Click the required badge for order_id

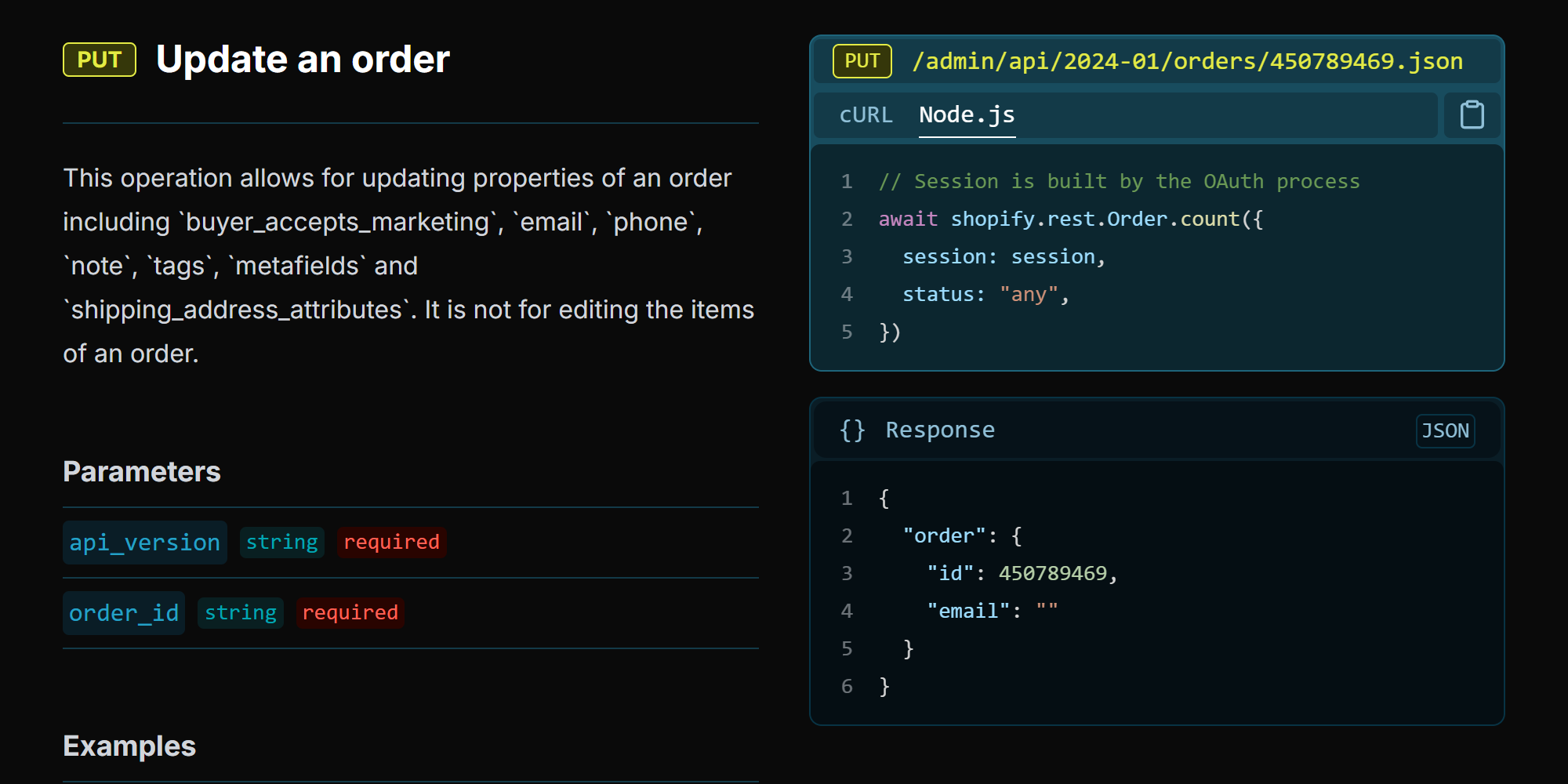[x=350, y=613]
